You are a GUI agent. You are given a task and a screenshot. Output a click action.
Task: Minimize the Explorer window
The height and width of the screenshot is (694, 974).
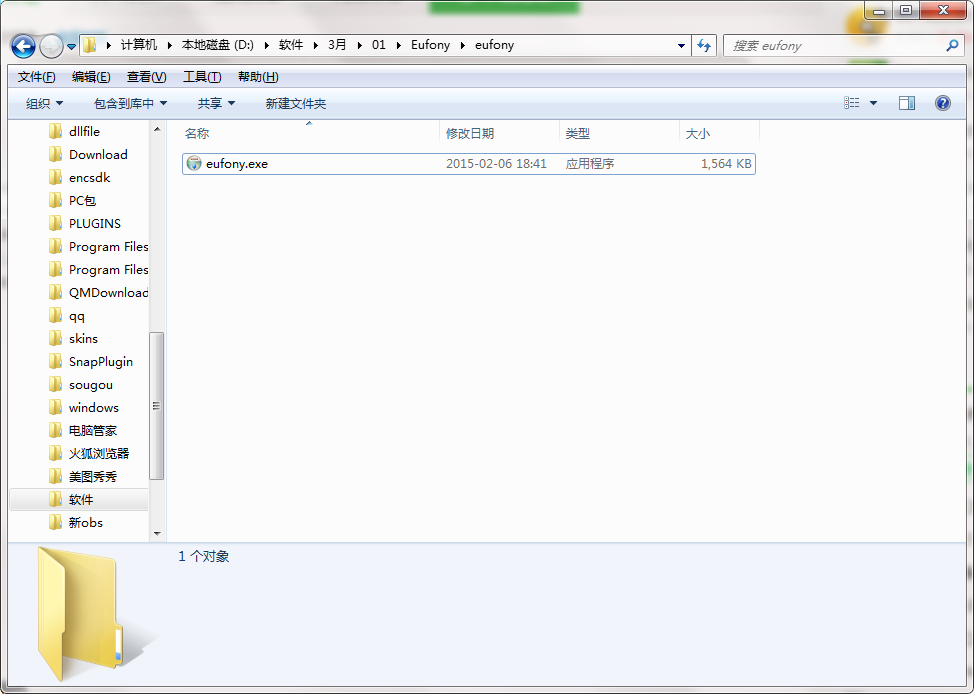pyautogui.click(x=879, y=10)
